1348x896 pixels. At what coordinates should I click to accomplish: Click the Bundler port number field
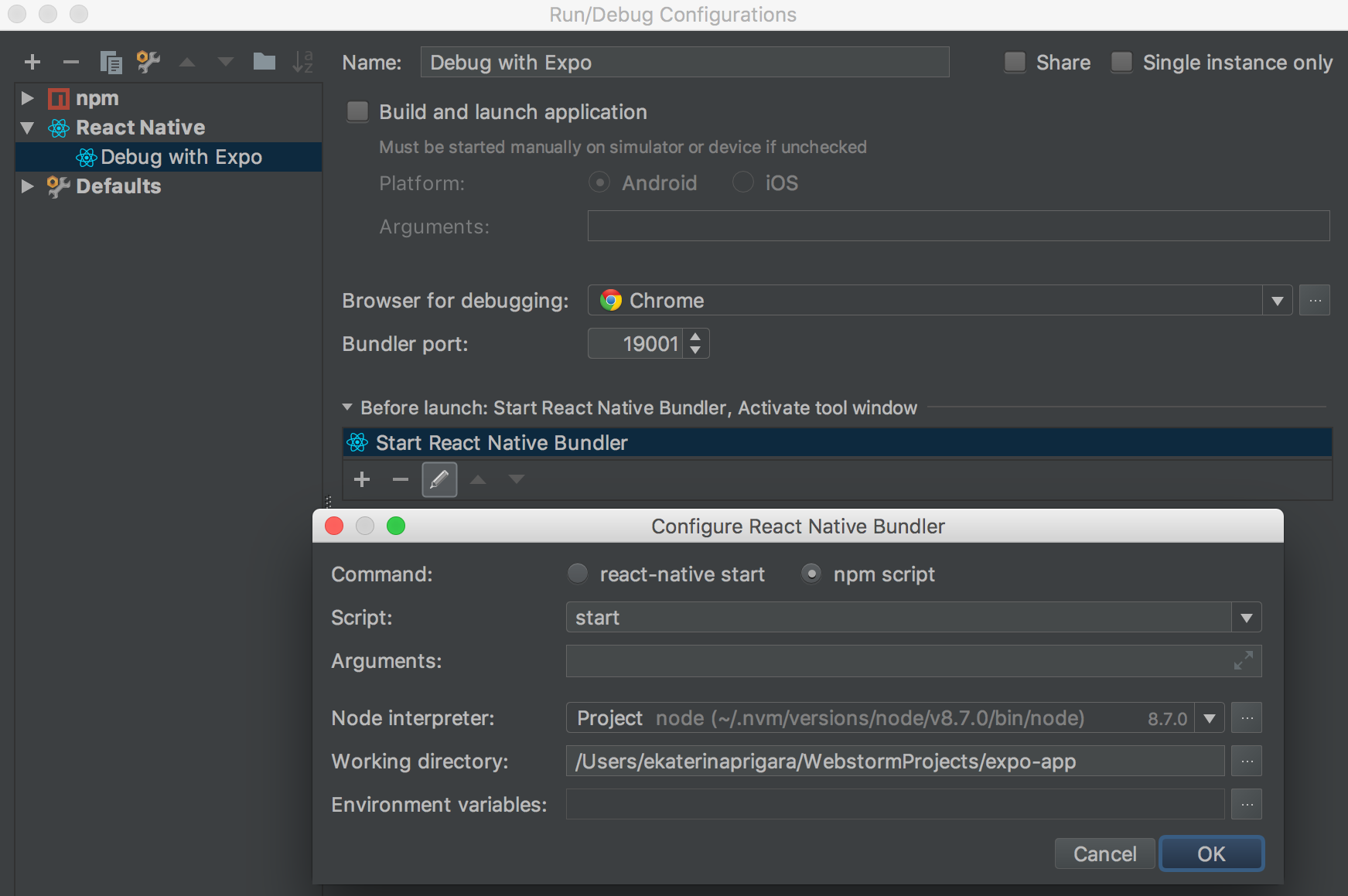pos(635,343)
